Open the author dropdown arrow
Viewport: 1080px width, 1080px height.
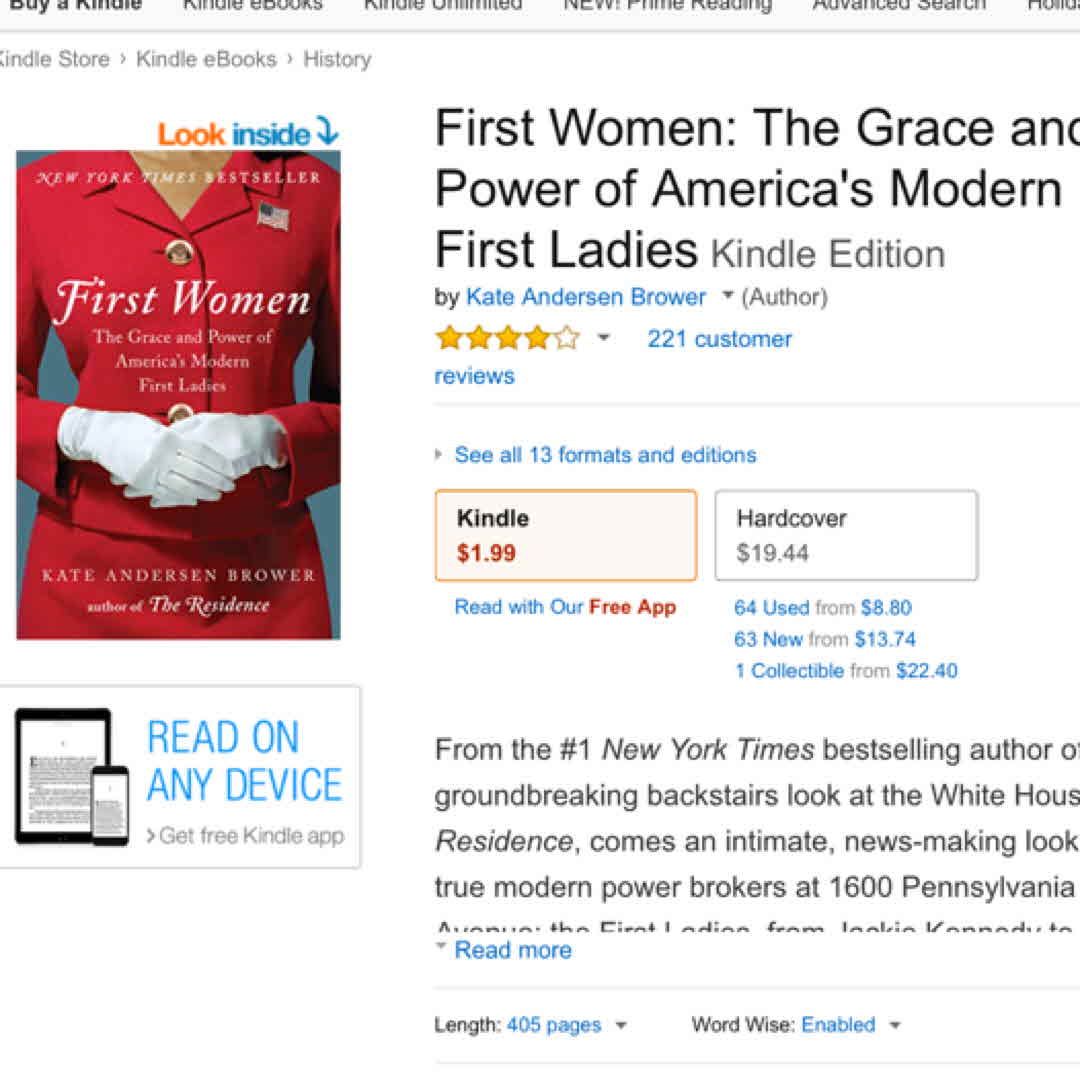point(728,296)
